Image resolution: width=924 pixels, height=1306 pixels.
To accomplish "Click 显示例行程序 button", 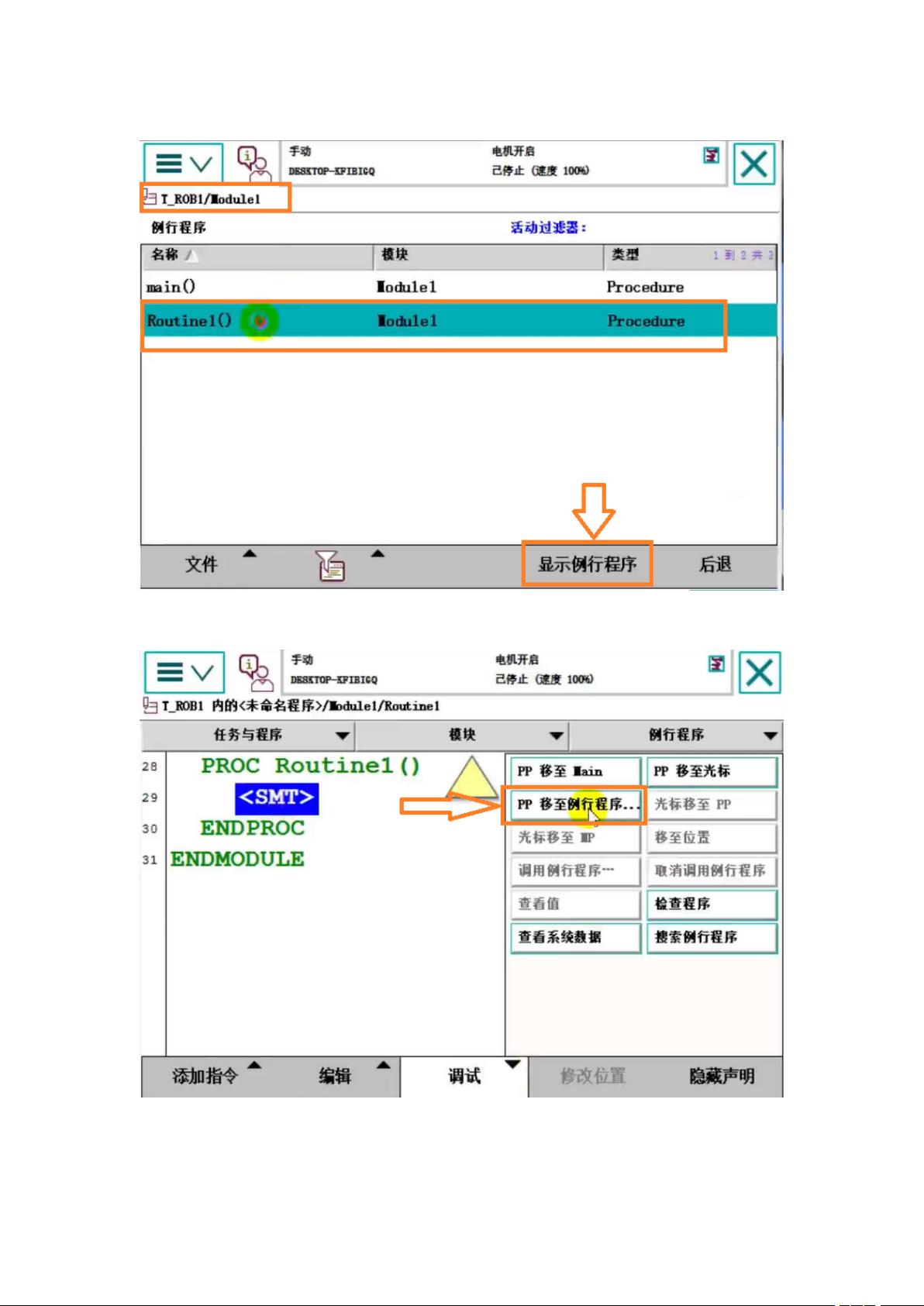I will pos(587,564).
